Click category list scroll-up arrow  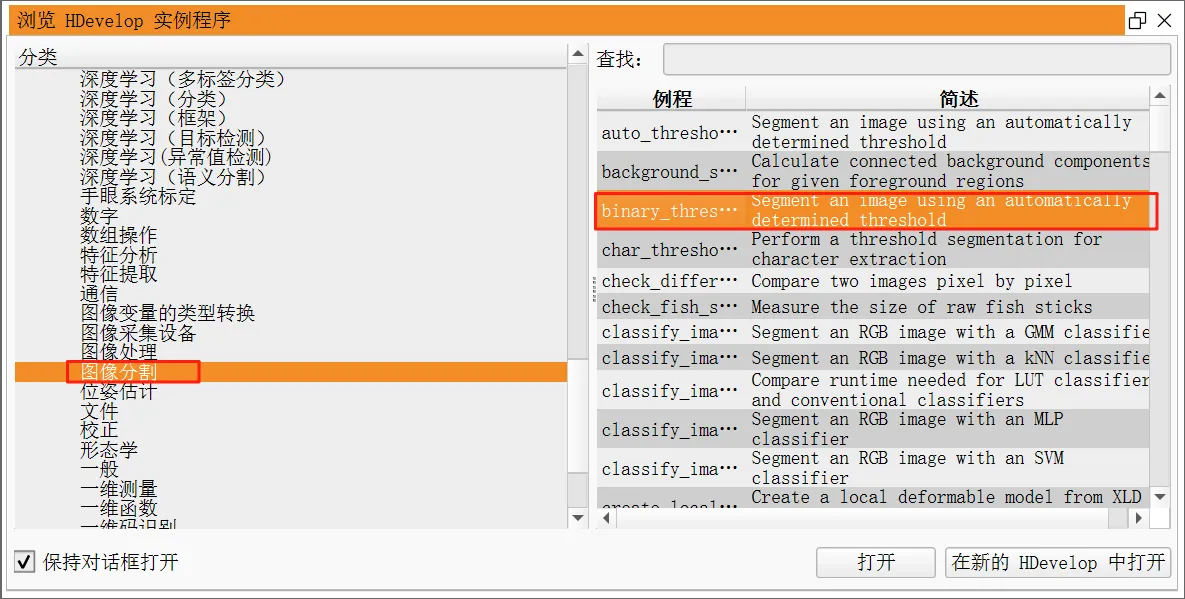pos(578,54)
